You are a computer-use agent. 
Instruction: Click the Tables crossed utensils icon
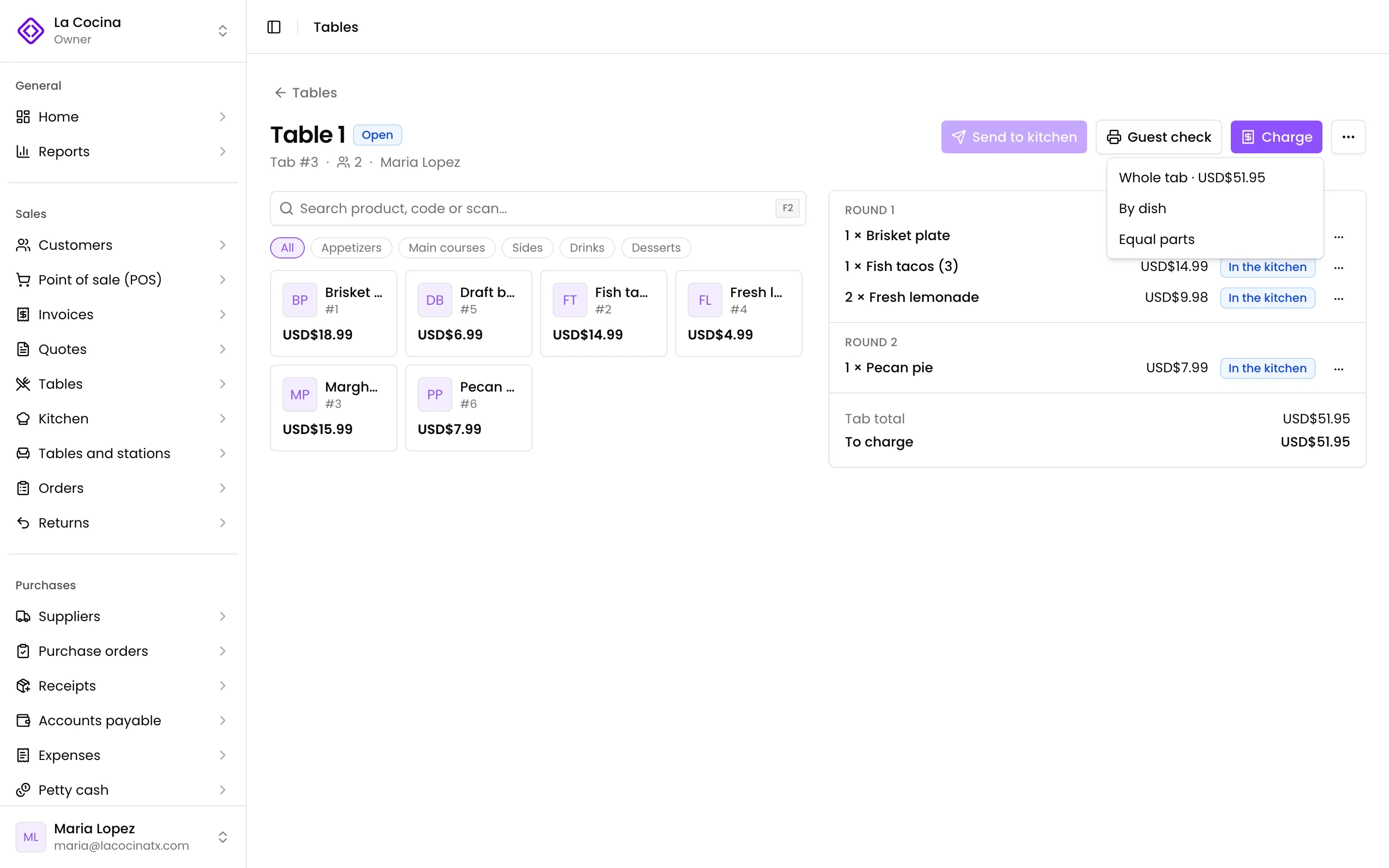[x=23, y=384]
